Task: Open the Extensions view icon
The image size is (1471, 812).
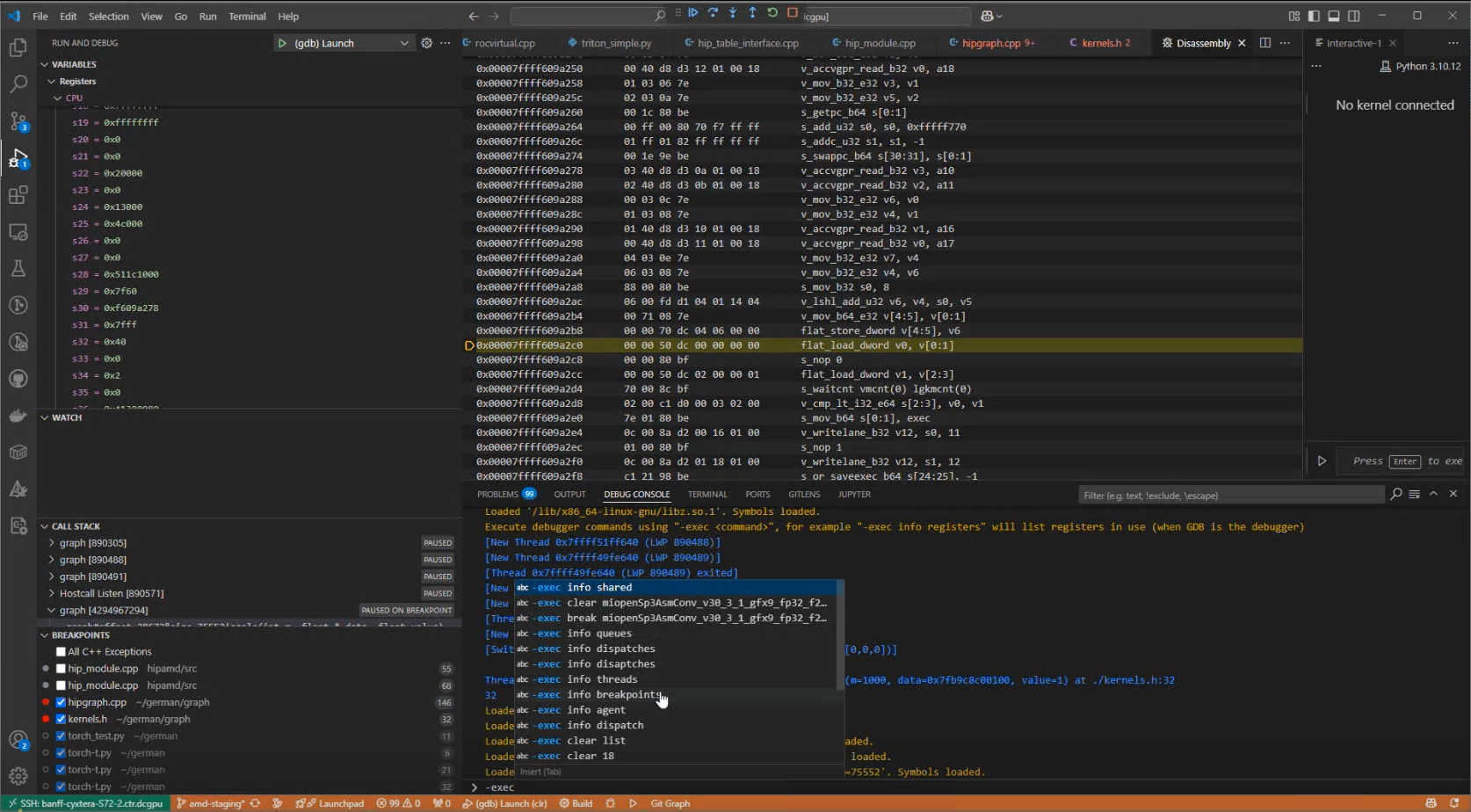Action: (18, 195)
